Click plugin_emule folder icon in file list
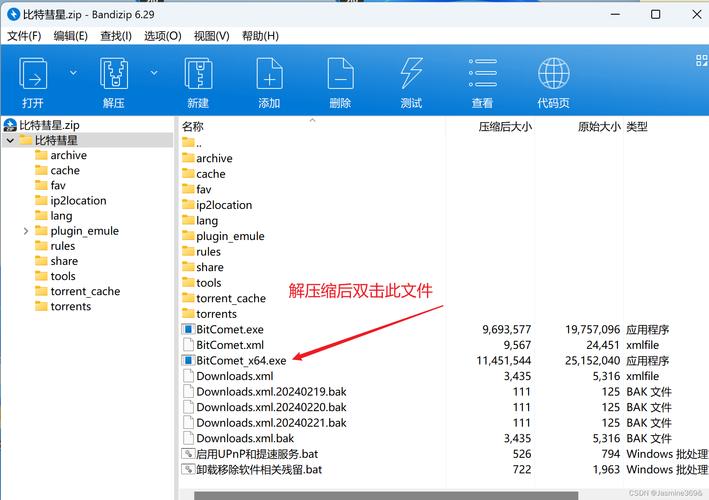Image resolution: width=709 pixels, height=500 pixels. point(188,236)
